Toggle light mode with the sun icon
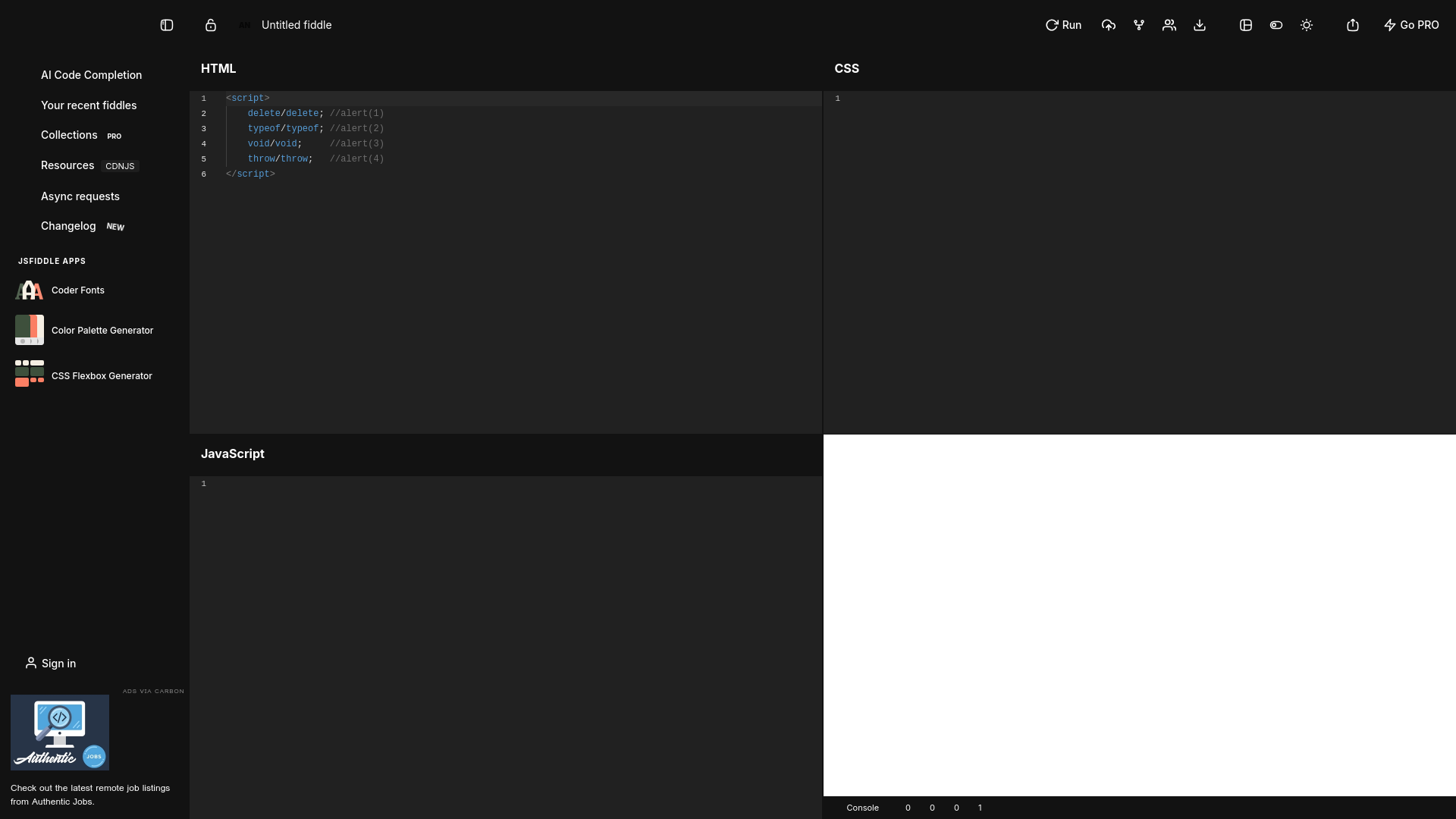This screenshot has height=819, width=1456. click(1307, 25)
